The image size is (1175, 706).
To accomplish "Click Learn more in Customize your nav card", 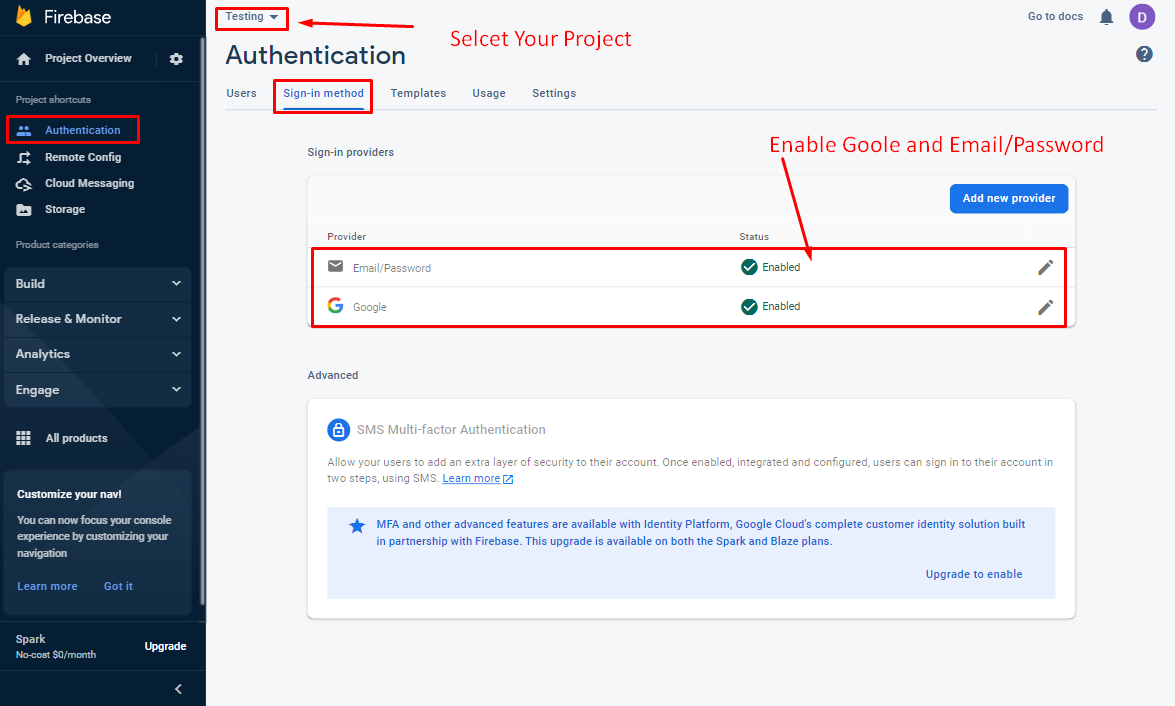I will (47, 586).
